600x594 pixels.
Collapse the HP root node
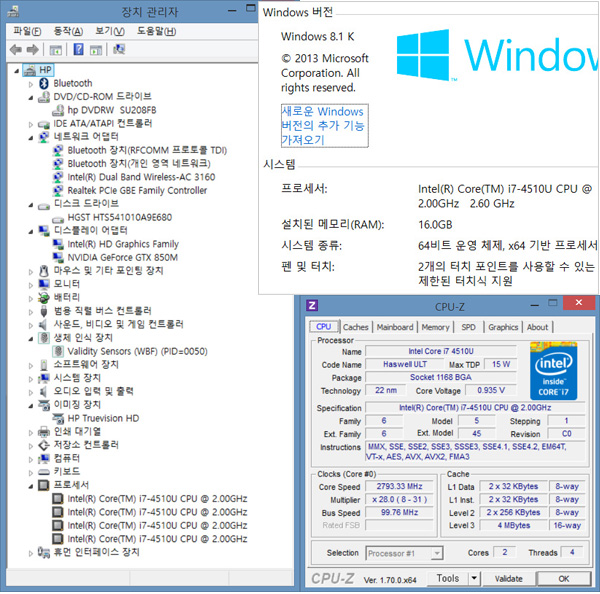pyautogui.click(x=16, y=70)
